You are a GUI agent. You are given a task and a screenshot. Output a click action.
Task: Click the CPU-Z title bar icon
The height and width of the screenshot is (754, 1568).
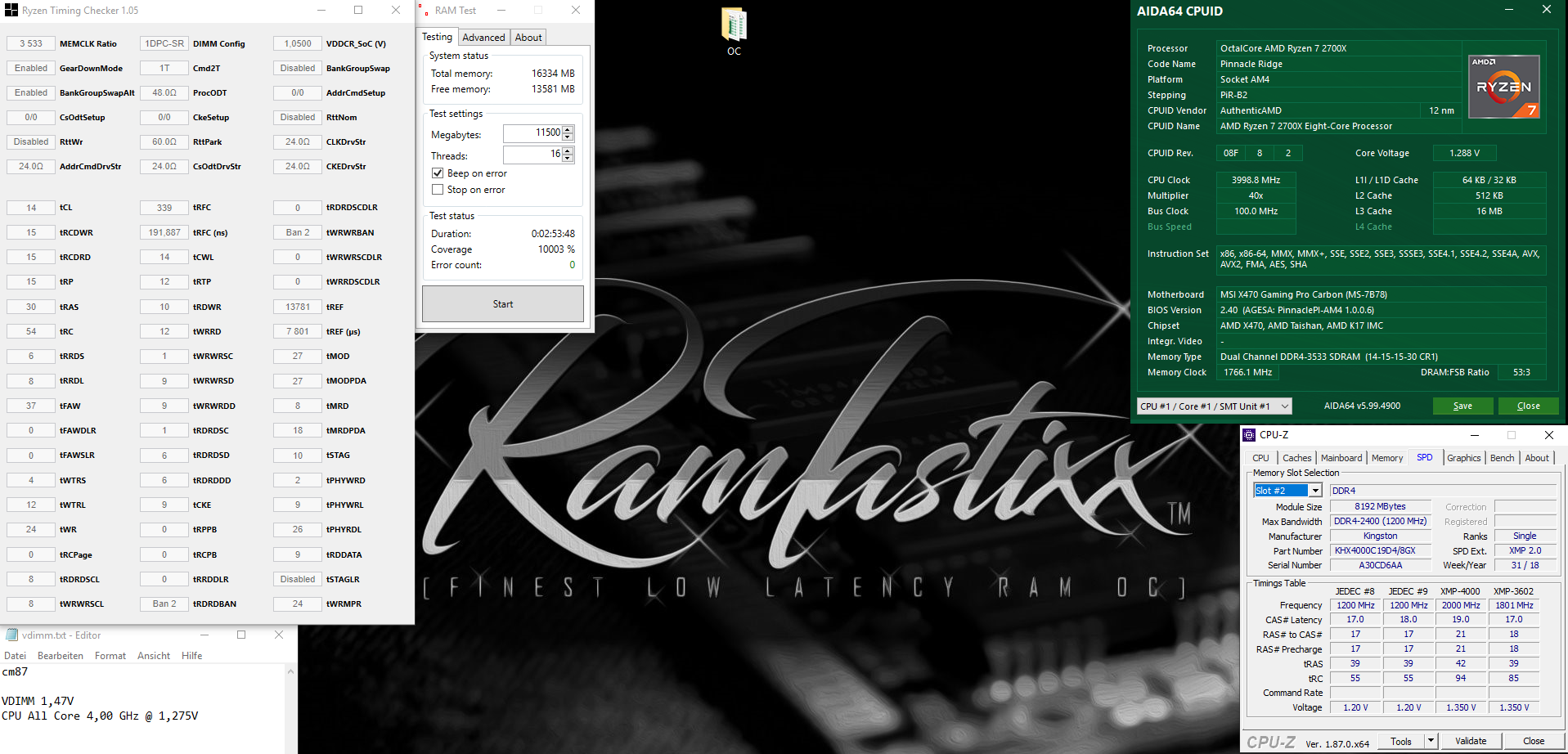click(1249, 435)
